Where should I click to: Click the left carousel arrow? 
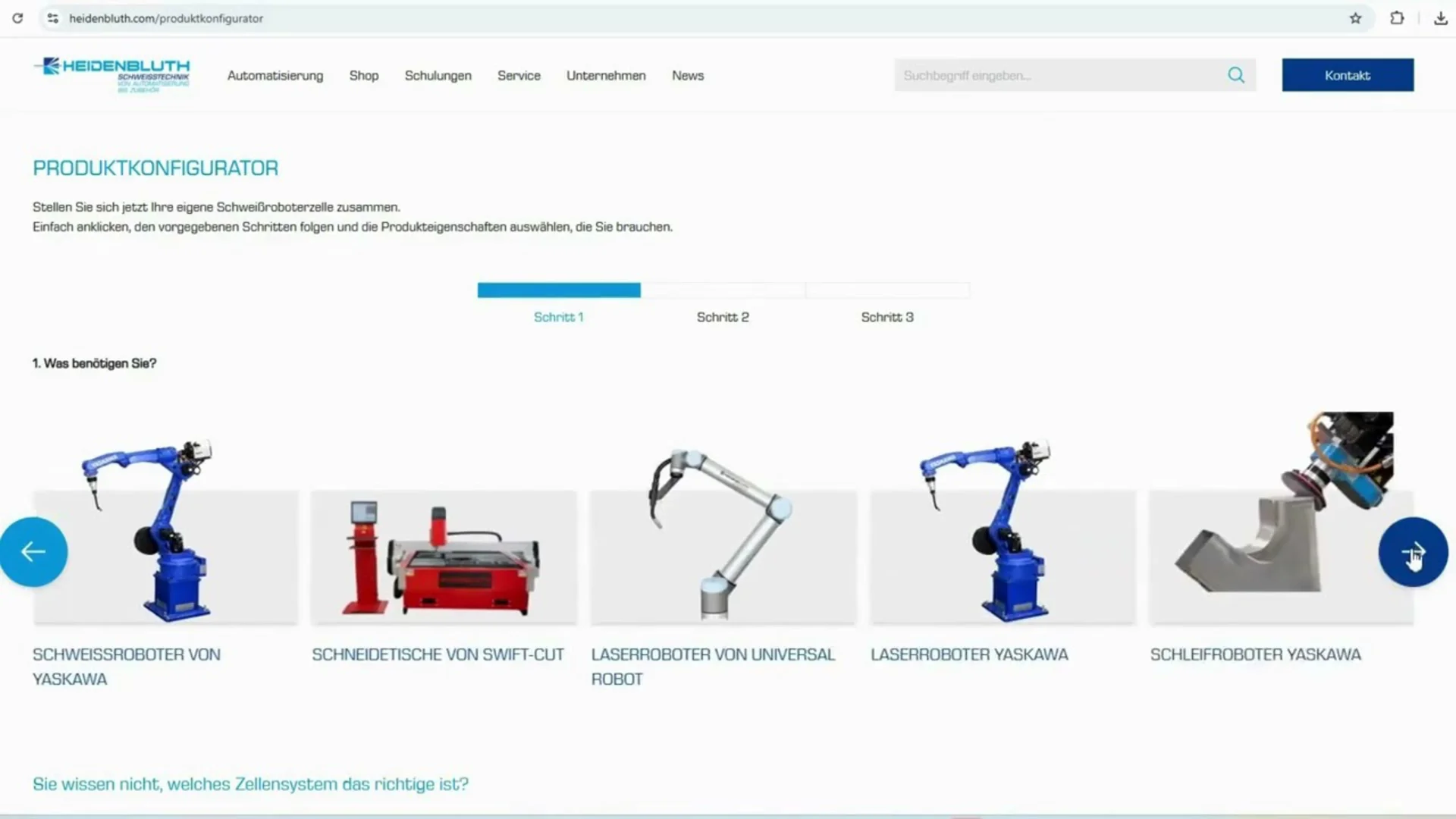[x=33, y=551]
